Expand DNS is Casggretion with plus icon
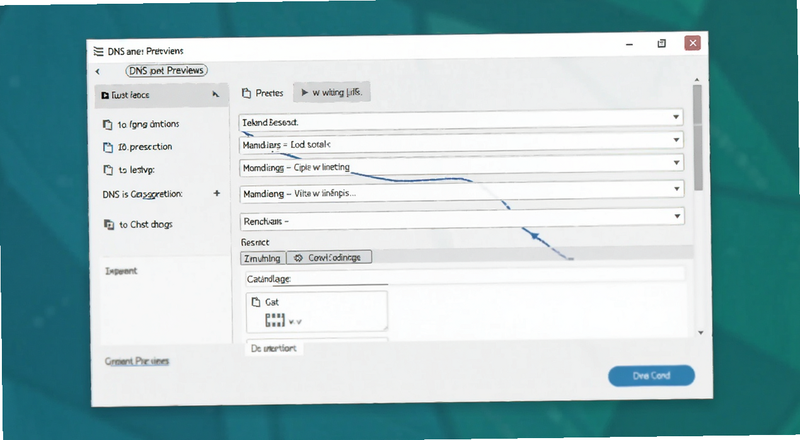 [217, 193]
